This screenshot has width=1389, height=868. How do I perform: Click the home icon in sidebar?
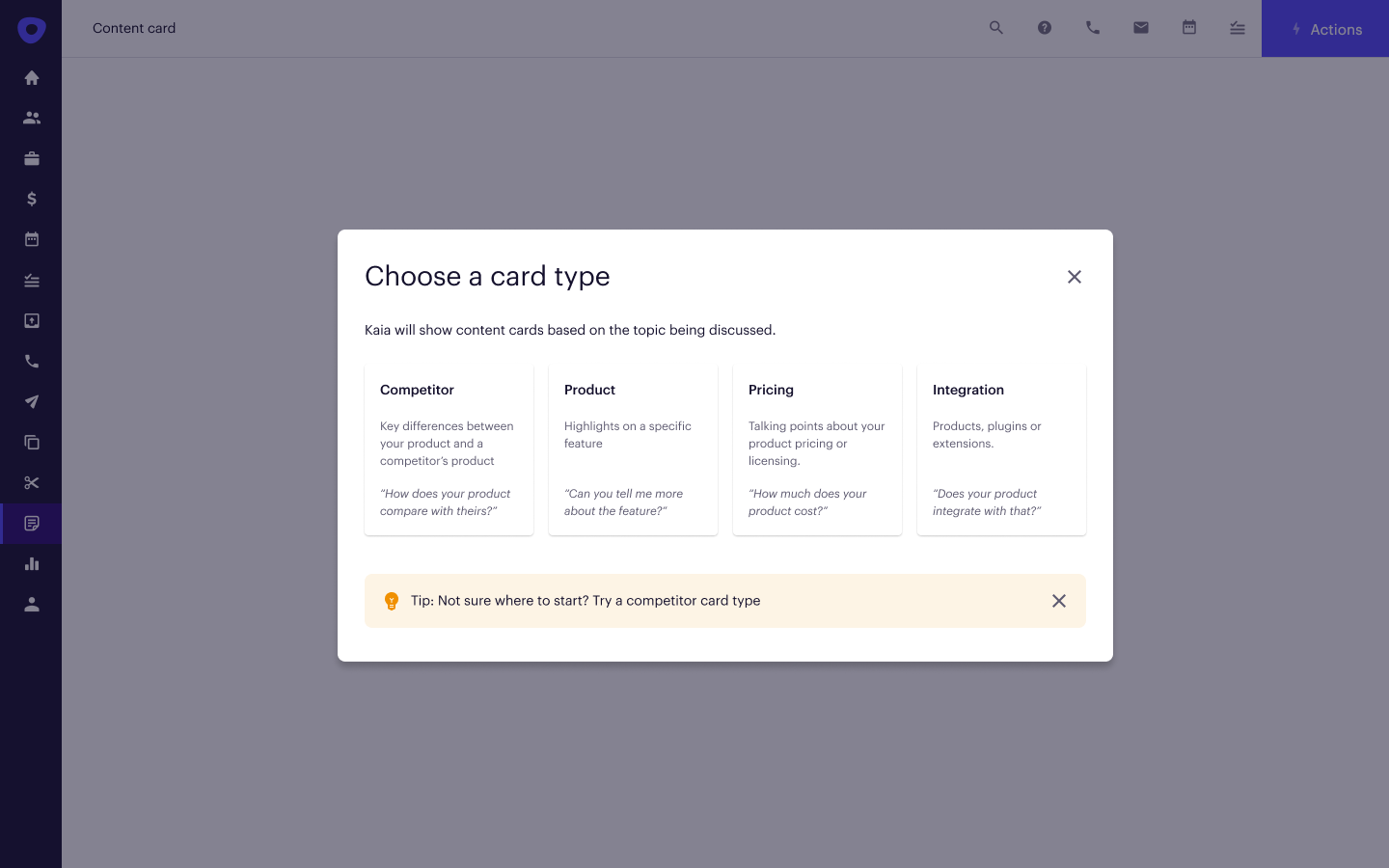(x=32, y=78)
